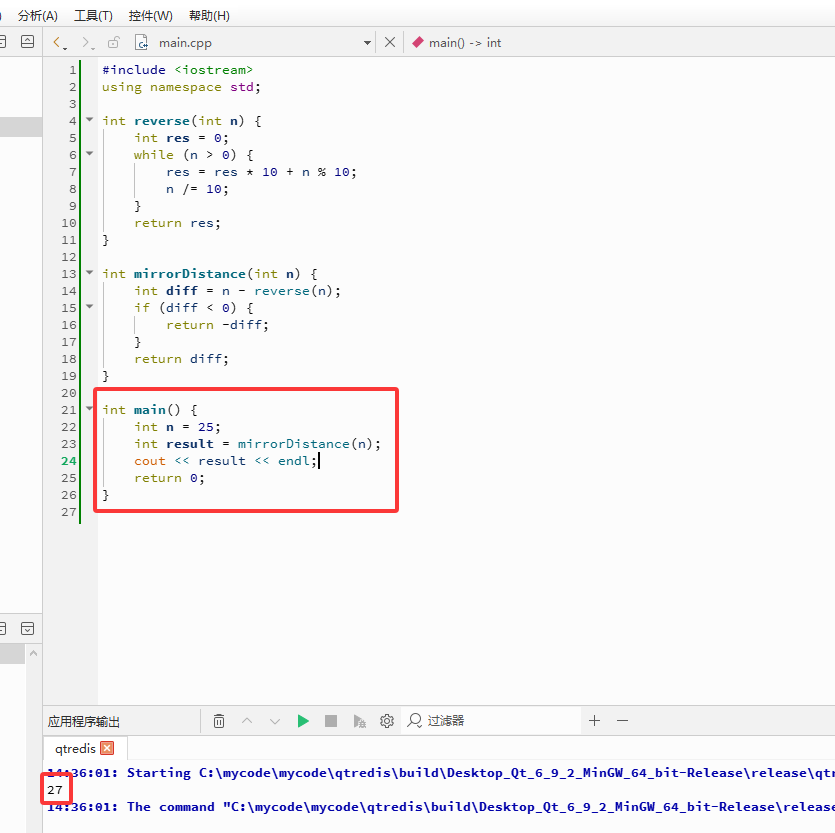This screenshot has width=835, height=833.
Task: Open the 工具(T) menu
Action: (x=93, y=15)
